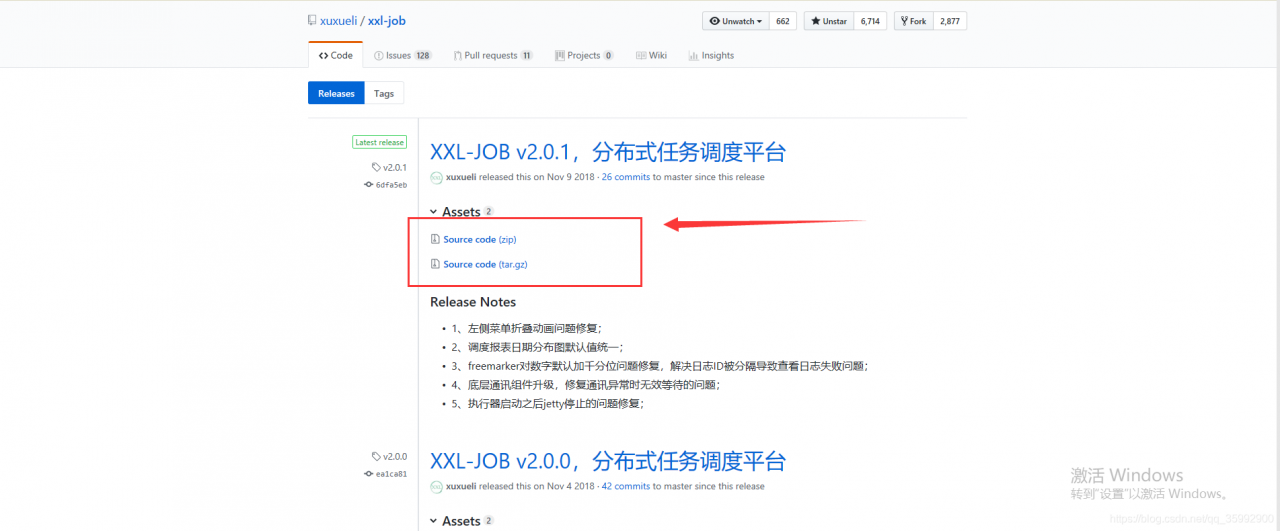This screenshot has height=531, width=1280.
Task: Open the v2.0.0 tag link
Action: [390, 457]
